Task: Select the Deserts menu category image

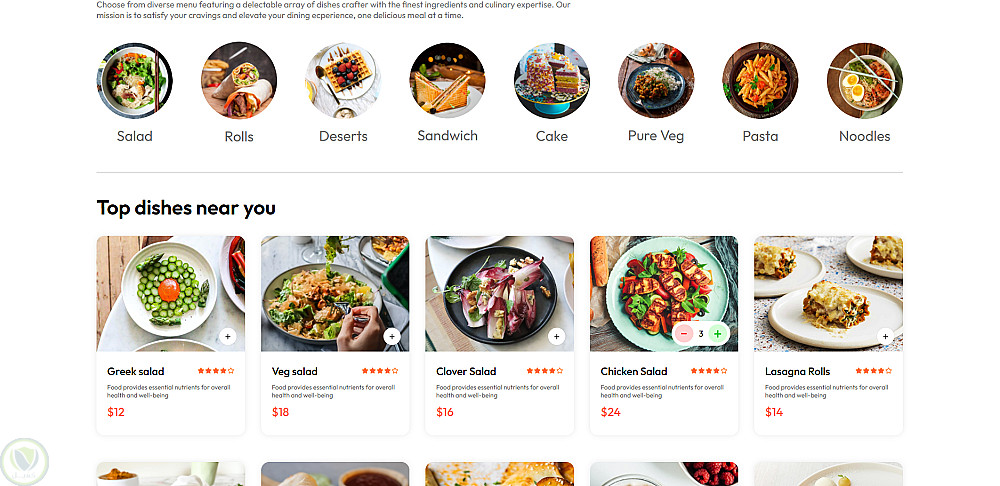Action: (x=343, y=80)
